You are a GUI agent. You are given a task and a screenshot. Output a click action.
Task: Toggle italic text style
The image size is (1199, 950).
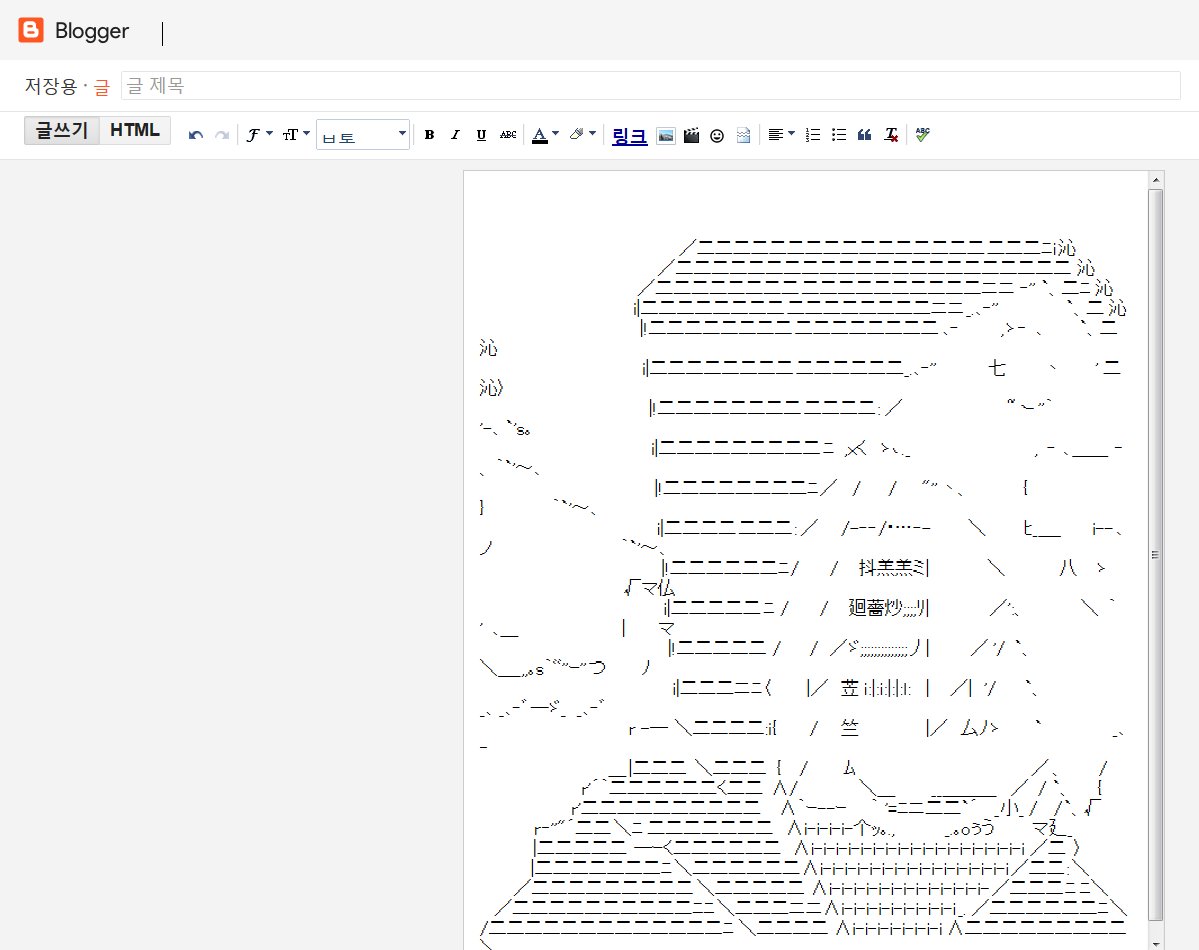coord(455,135)
